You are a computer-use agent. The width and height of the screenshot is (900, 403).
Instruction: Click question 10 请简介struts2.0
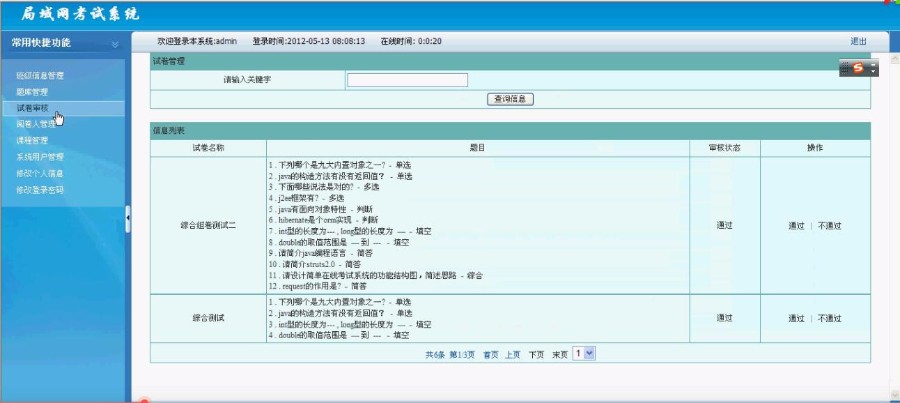[x=315, y=265]
